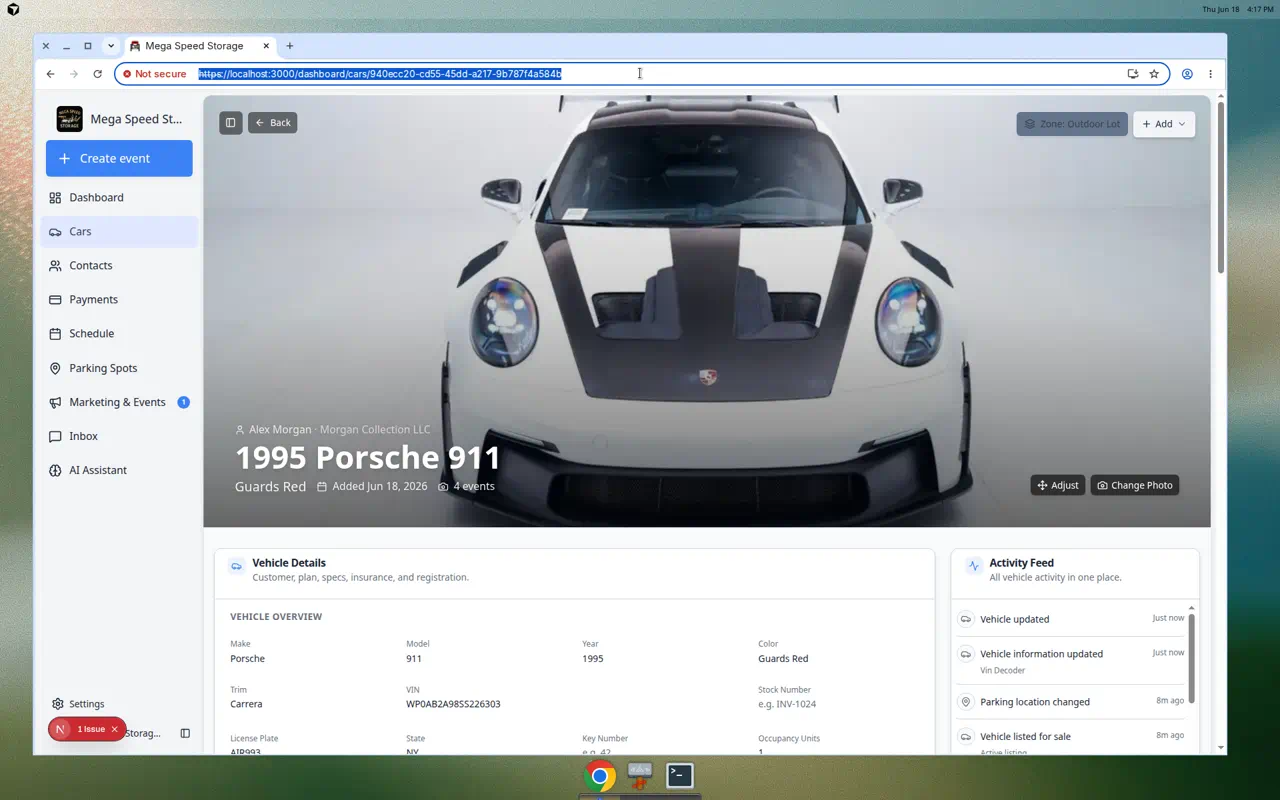Viewport: 1280px width, 800px height.
Task: Open a new browser tab
Action: 290,46
